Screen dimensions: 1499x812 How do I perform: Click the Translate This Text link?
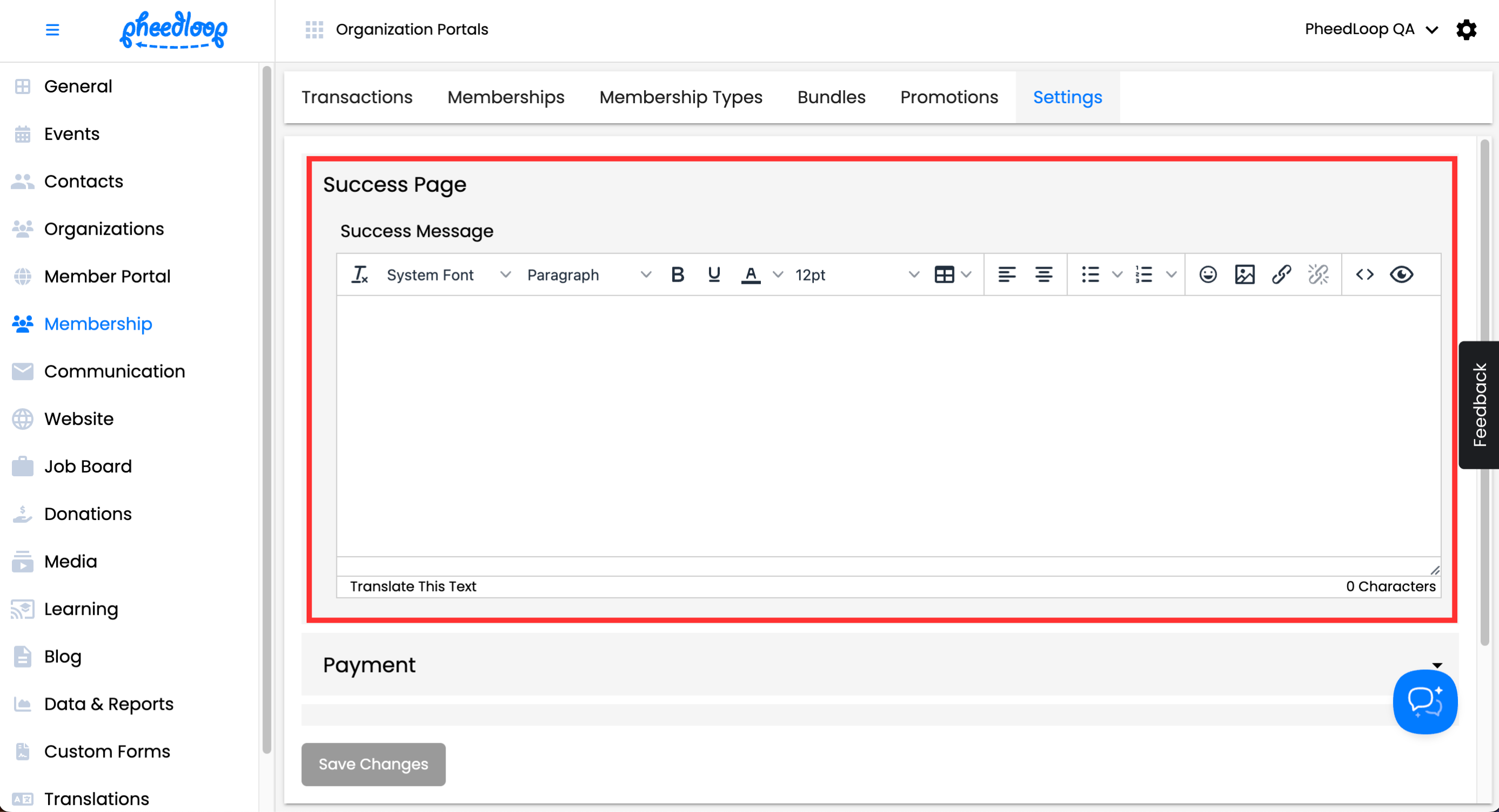point(413,587)
